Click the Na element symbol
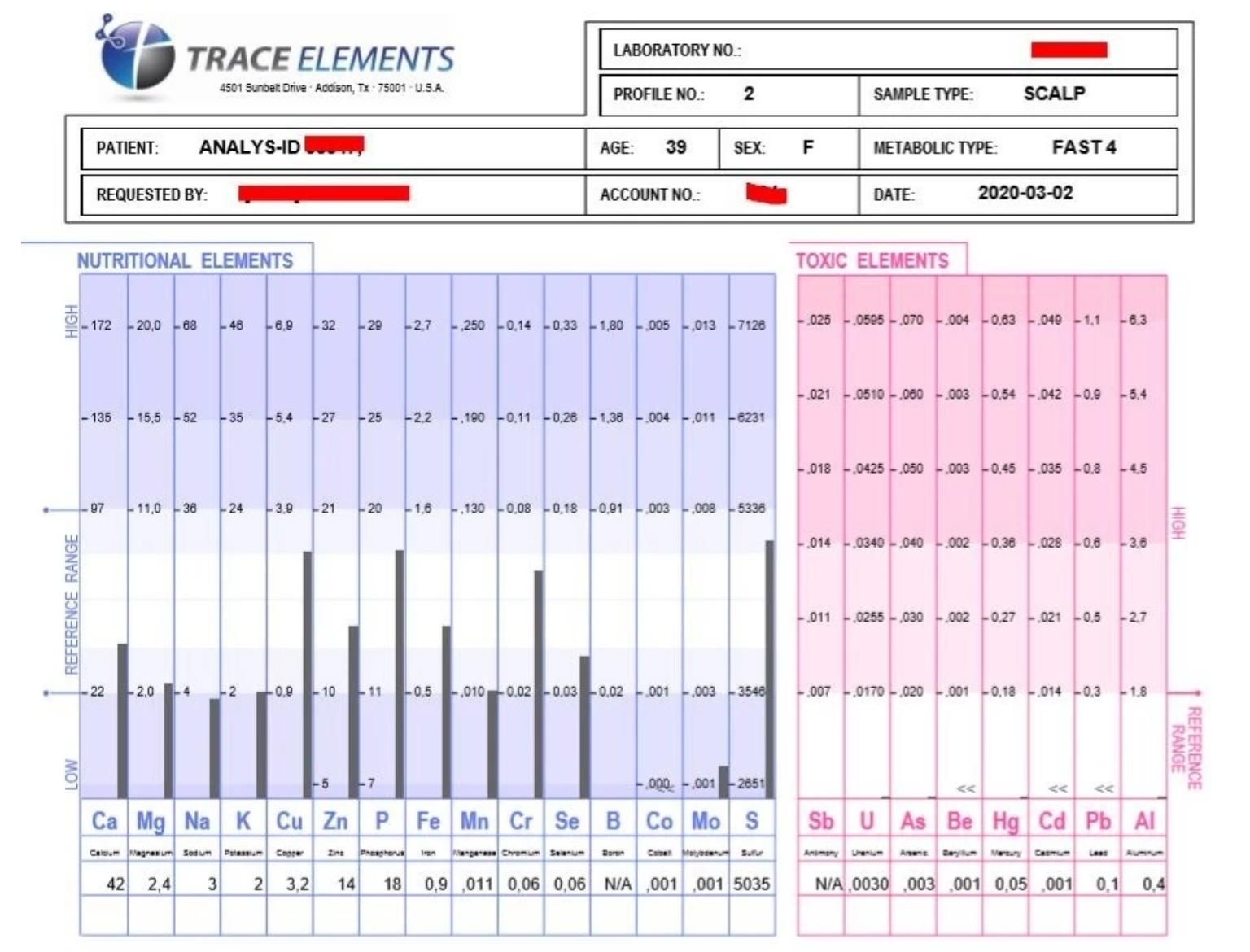The width and height of the screenshot is (1250, 952). (197, 821)
